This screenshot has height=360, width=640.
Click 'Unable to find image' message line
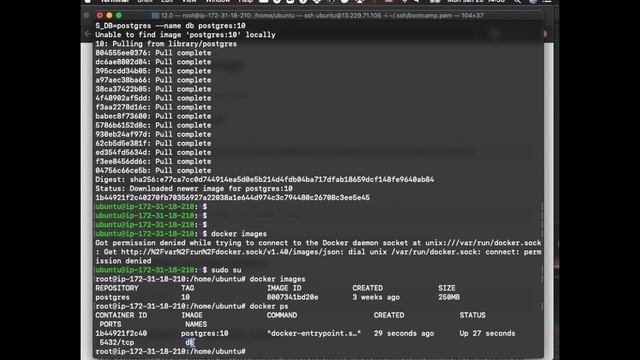point(185,35)
